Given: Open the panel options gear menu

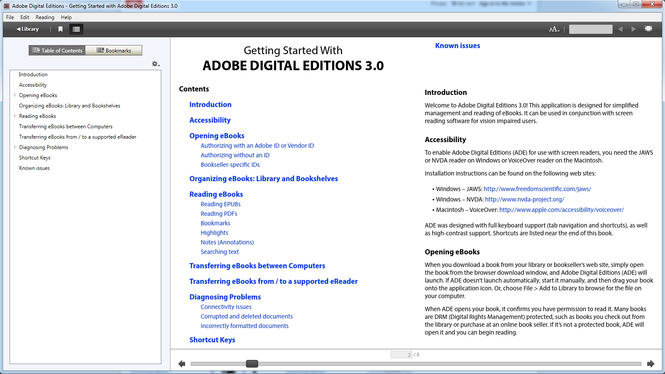Looking at the screenshot, I should (156, 64).
